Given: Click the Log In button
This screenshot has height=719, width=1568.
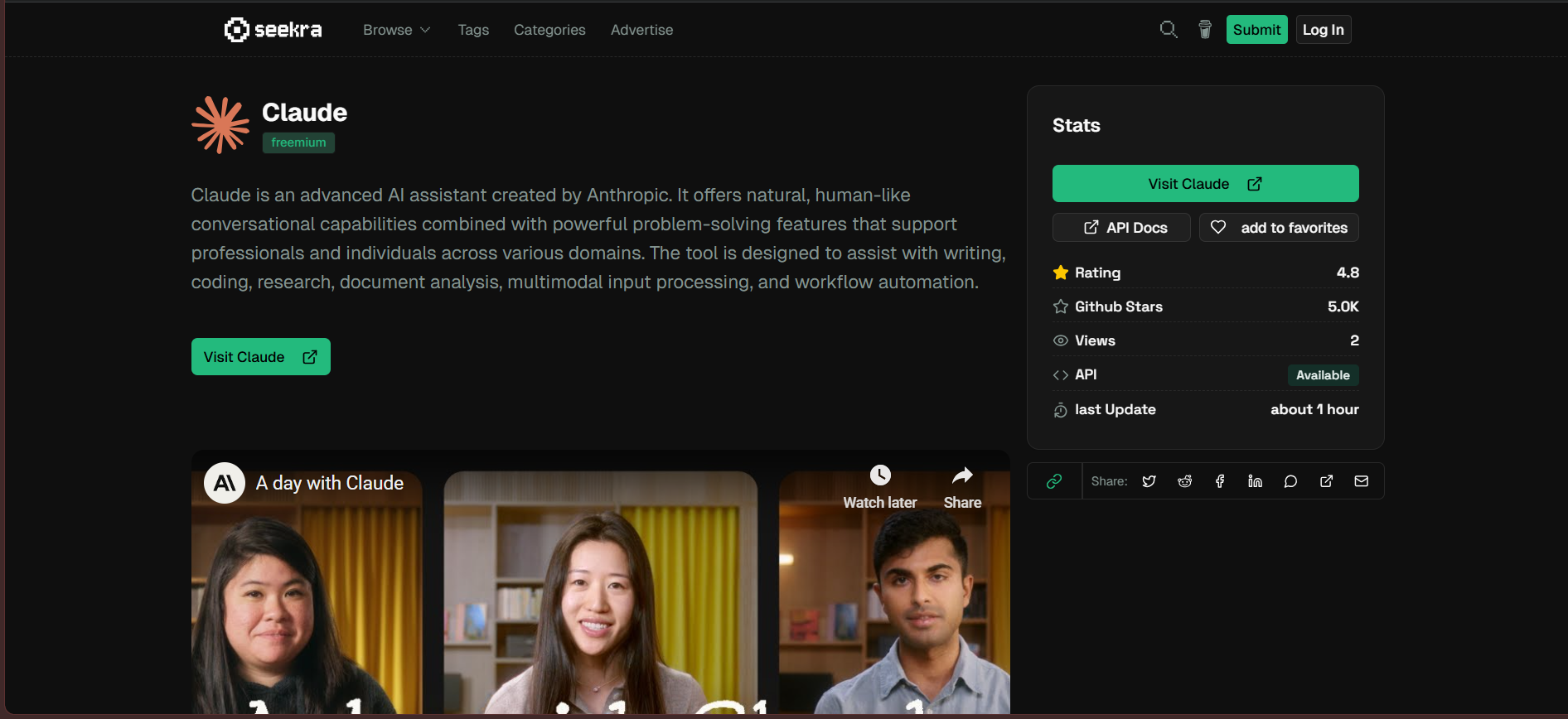Looking at the screenshot, I should tap(1324, 30).
